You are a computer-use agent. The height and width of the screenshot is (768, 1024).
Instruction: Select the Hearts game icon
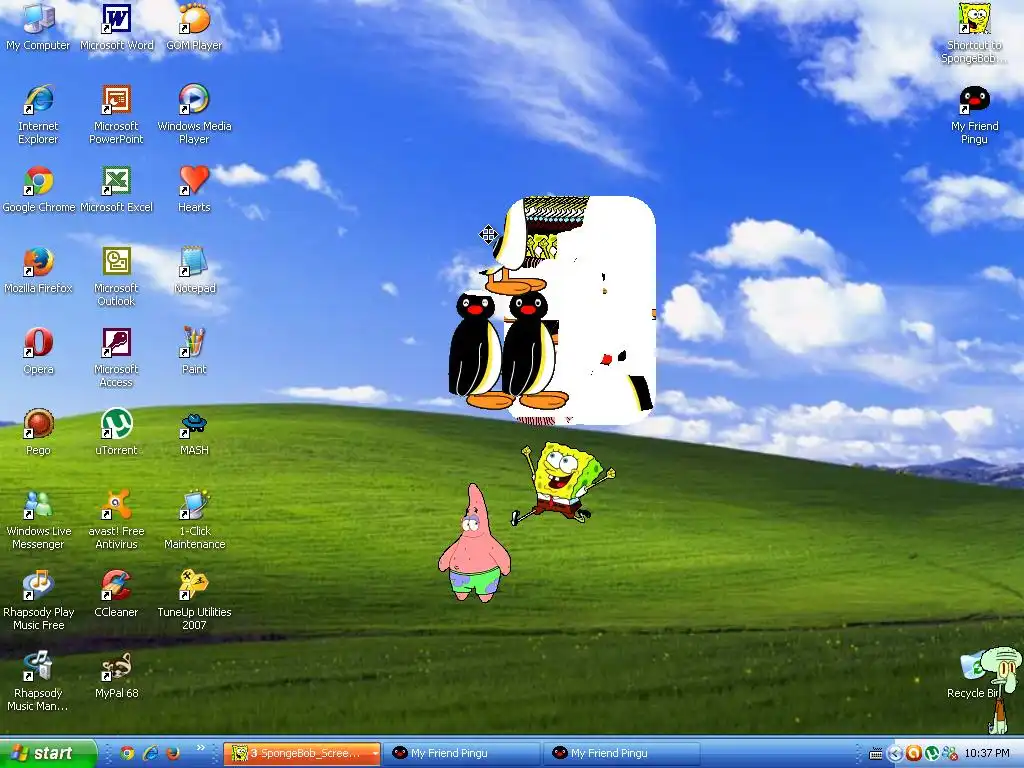coord(194,189)
